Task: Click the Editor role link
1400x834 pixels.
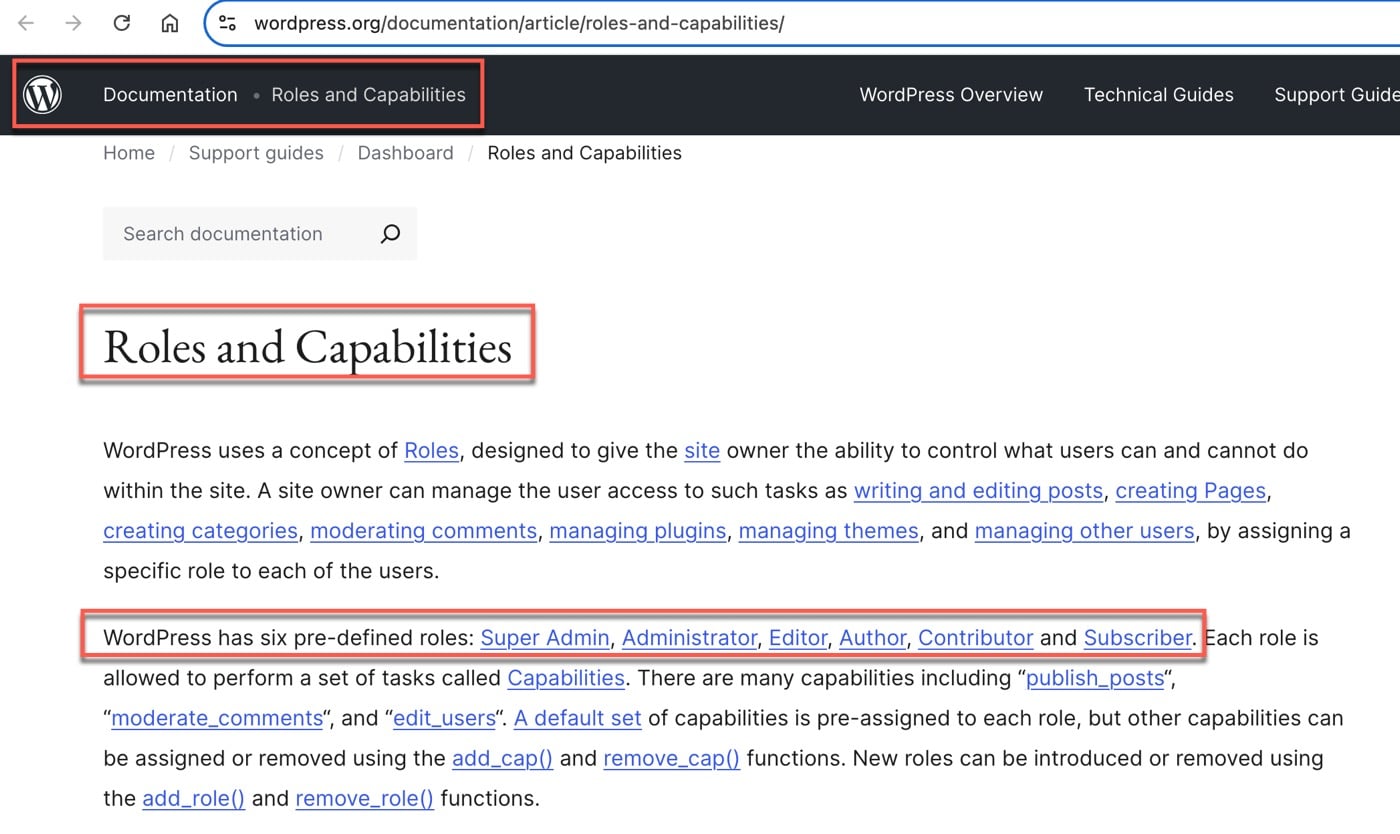Action: [798, 638]
